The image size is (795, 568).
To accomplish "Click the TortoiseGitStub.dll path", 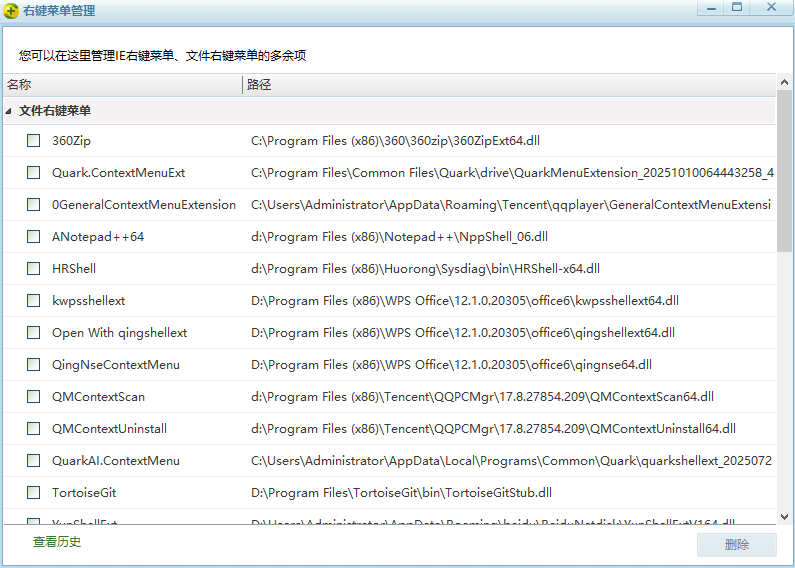I will point(401,492).
